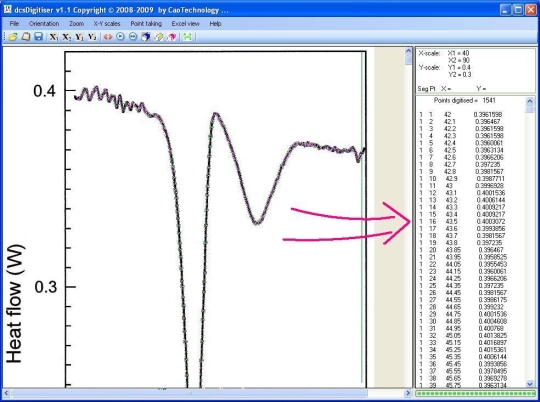This screenshot has height=402, width=540.
Task: Select row 1 with X 42
Action: click(461, 114)
